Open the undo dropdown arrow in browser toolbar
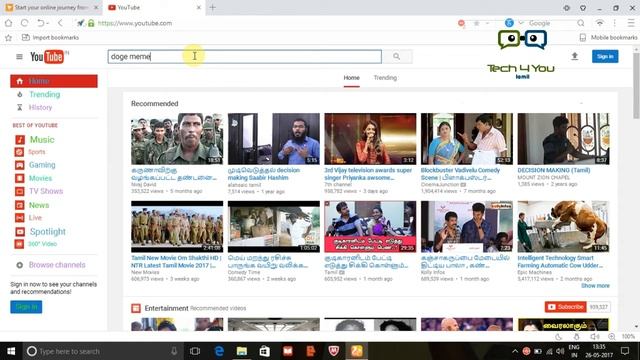The height and width of the screenshot is (360, 640). click(x=47, y=23)
